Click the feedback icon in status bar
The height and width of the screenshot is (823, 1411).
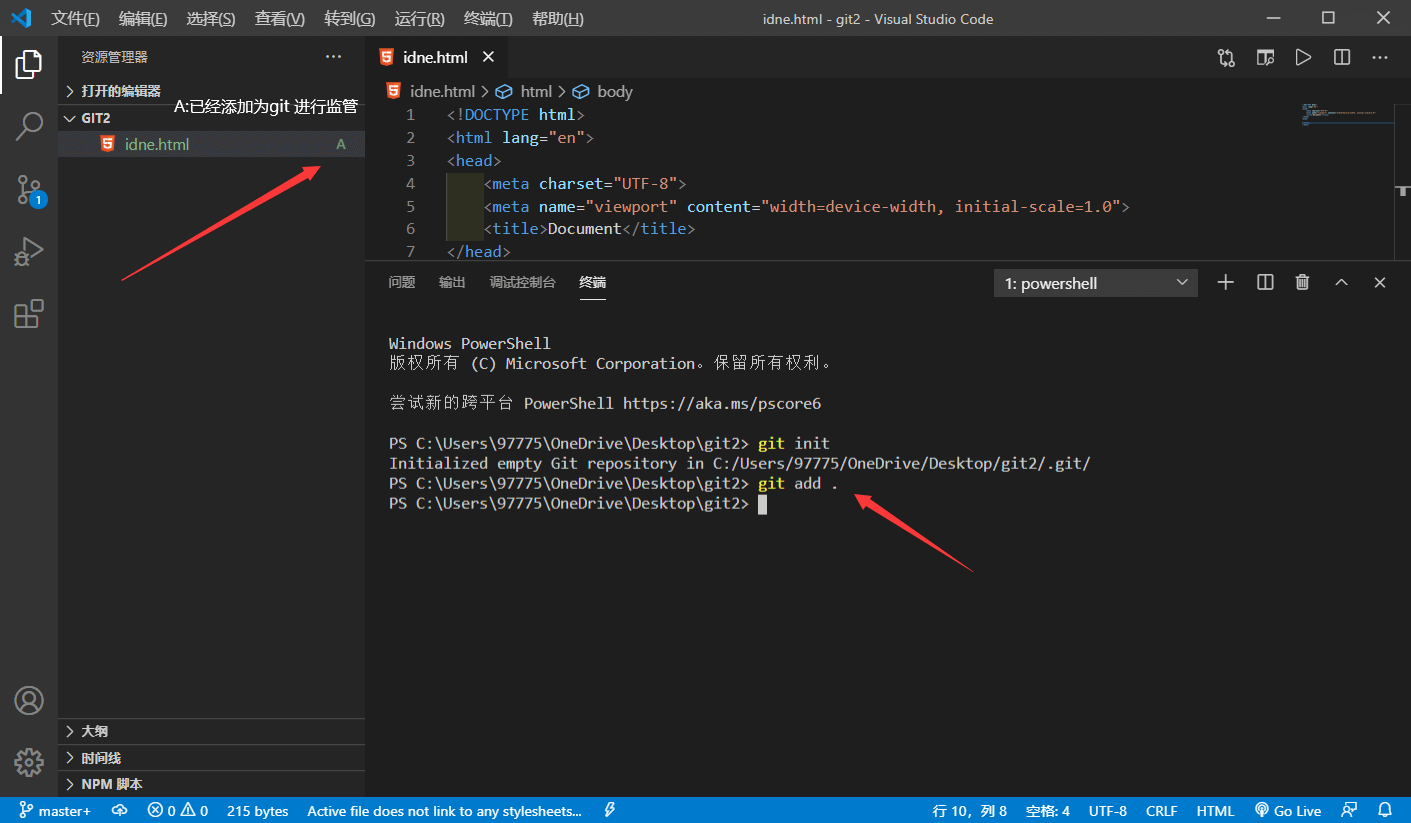(1350, 811)
